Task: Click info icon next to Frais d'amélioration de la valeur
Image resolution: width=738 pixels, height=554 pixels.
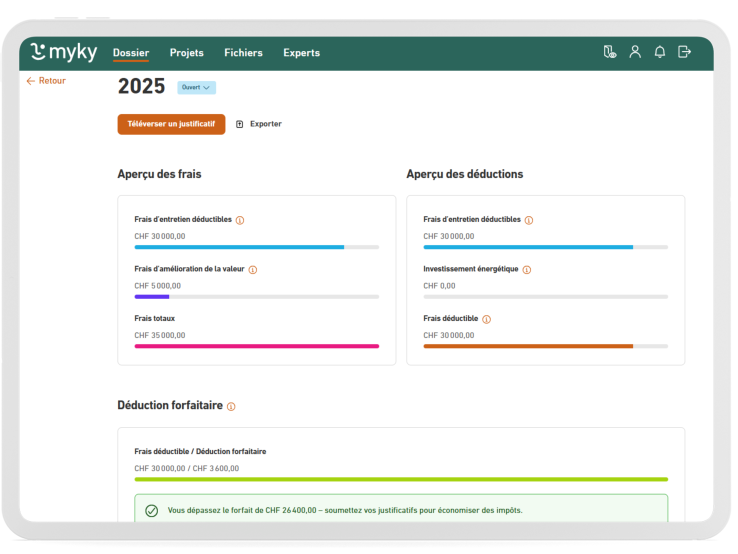Action: tap(253, 270)
